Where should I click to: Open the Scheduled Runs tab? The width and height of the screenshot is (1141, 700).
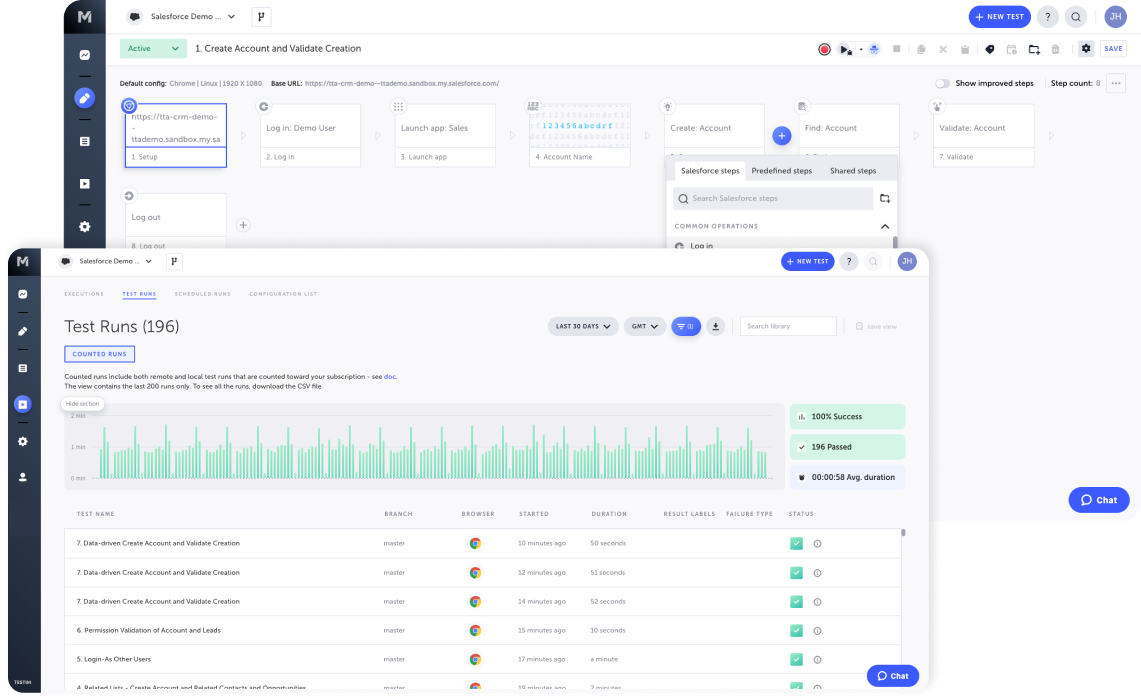(202, 294)
